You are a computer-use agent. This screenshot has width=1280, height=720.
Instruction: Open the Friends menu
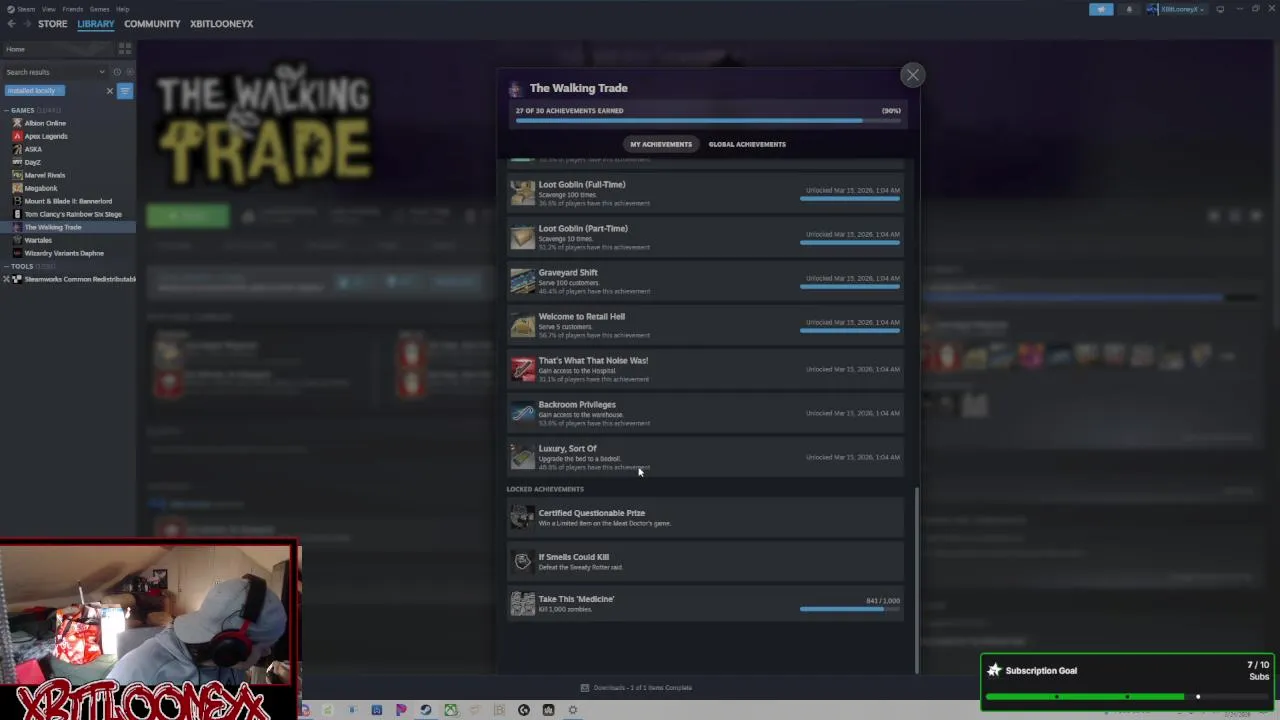73,9
